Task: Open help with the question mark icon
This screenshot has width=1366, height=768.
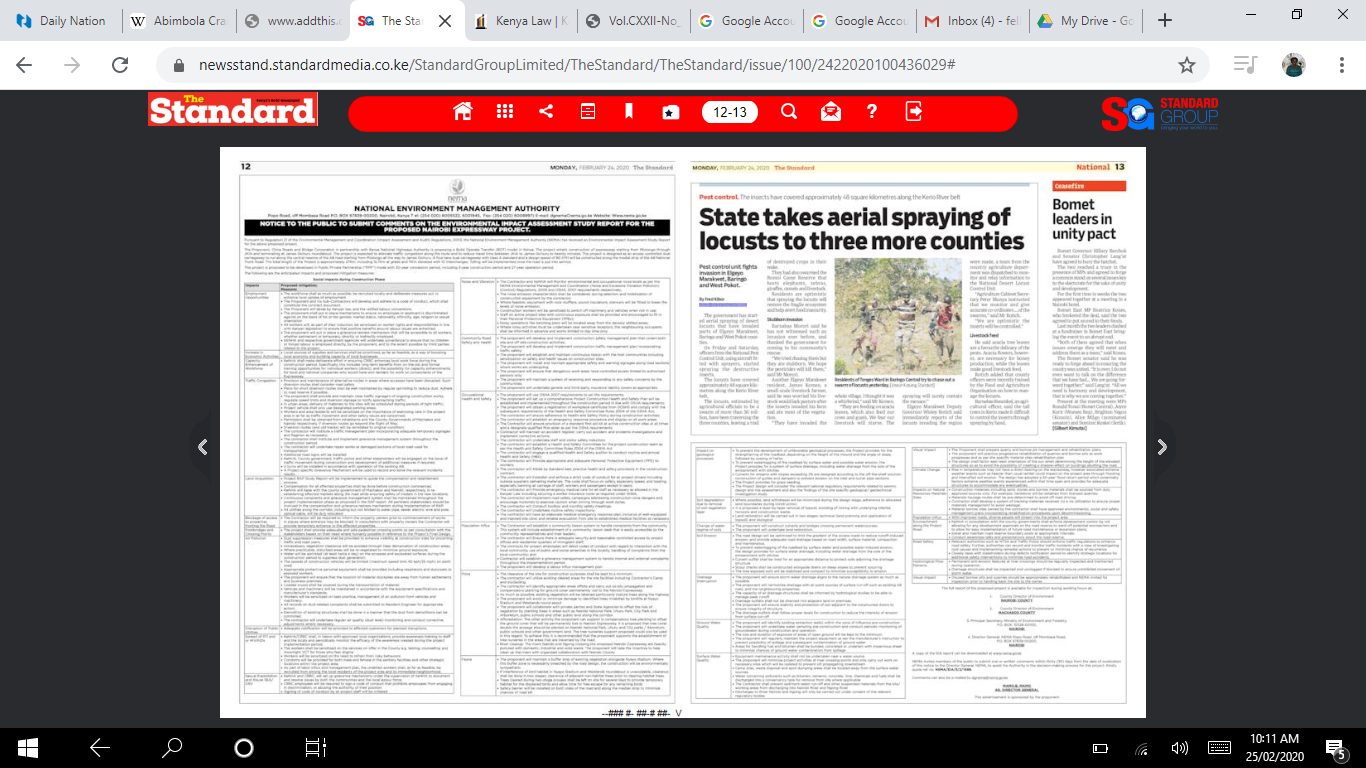Action: click(872, 111)
